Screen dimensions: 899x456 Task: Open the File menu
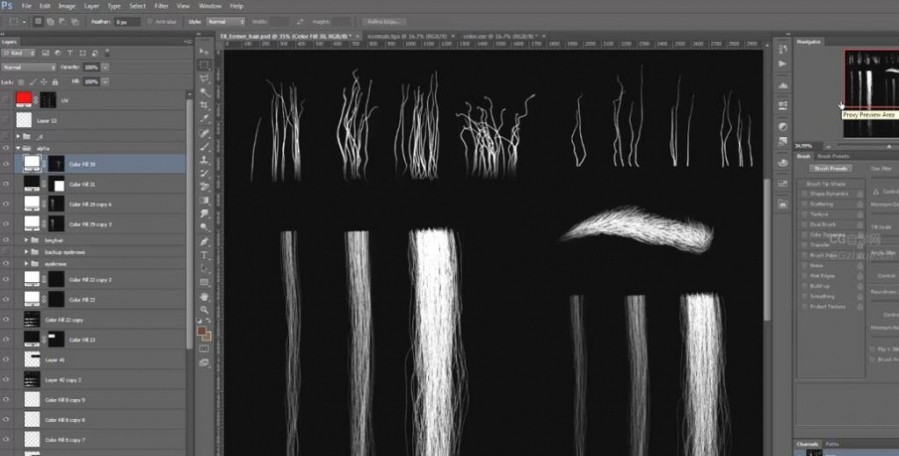pyautogui.click(x=26, y=6)
